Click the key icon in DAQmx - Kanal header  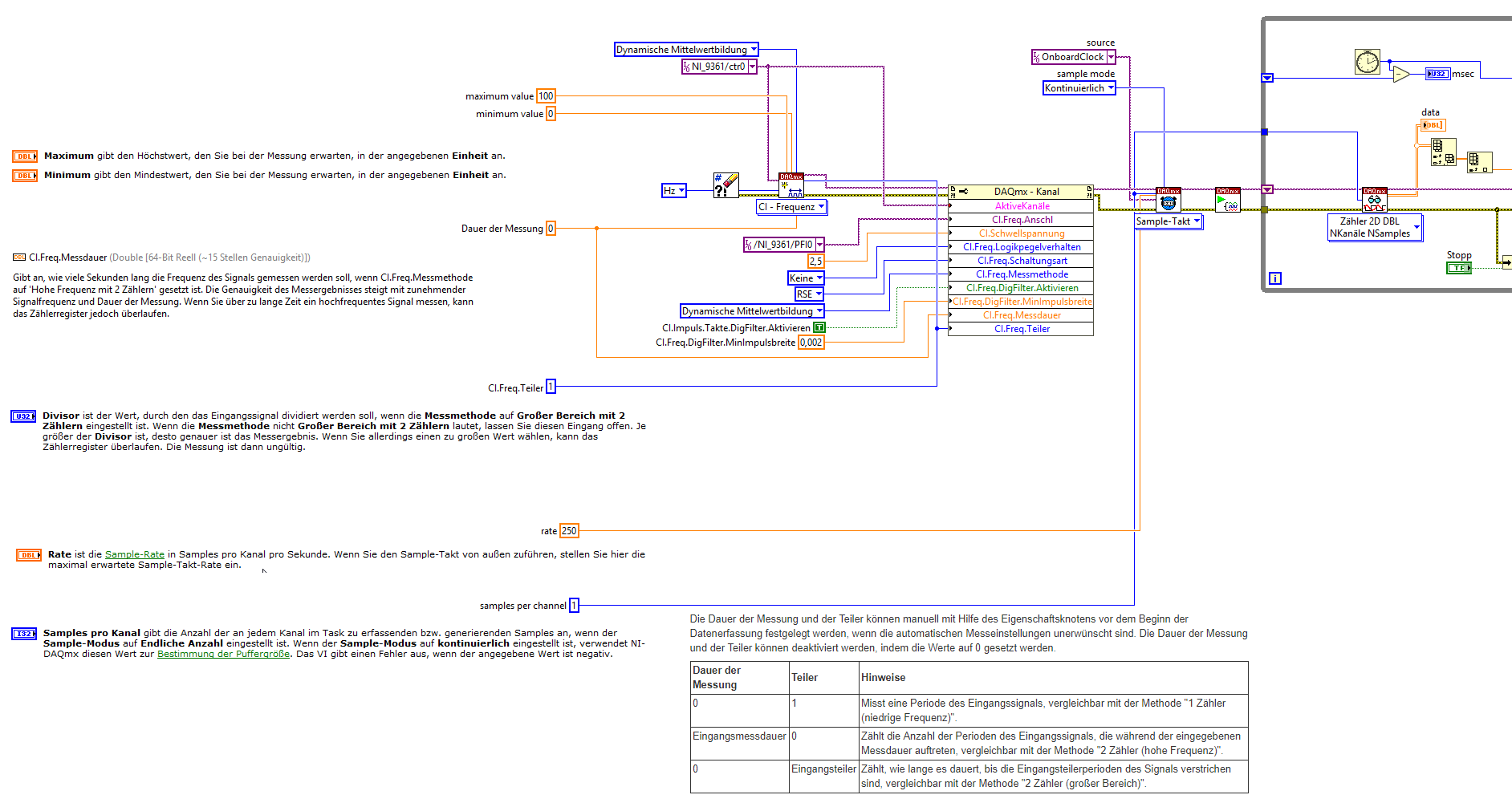coord(963,192)
